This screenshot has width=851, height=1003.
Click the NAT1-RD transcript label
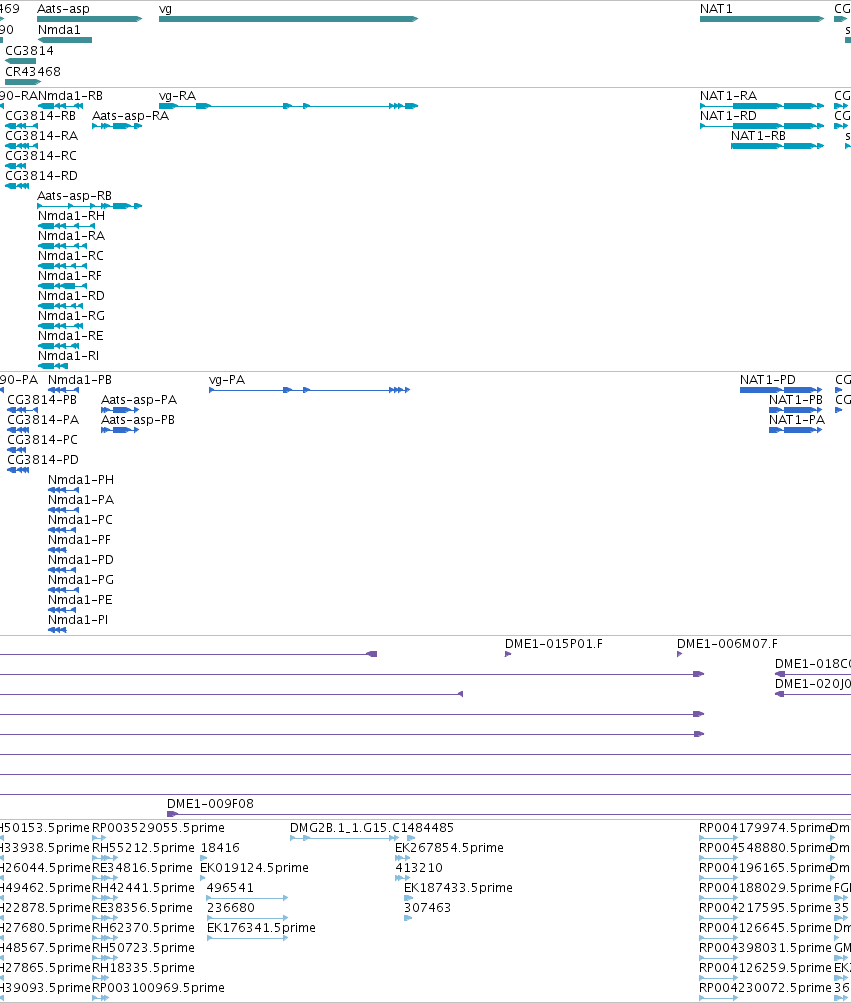(728, 116)
